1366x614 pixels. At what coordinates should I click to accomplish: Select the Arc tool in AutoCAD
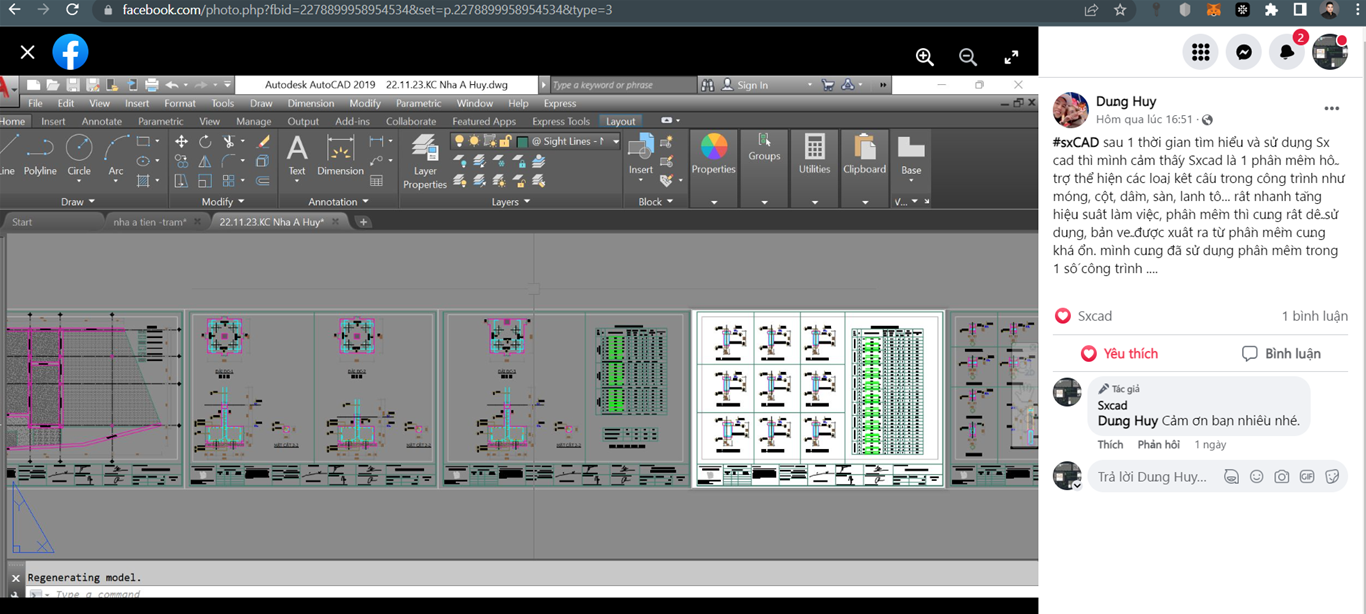116,155
